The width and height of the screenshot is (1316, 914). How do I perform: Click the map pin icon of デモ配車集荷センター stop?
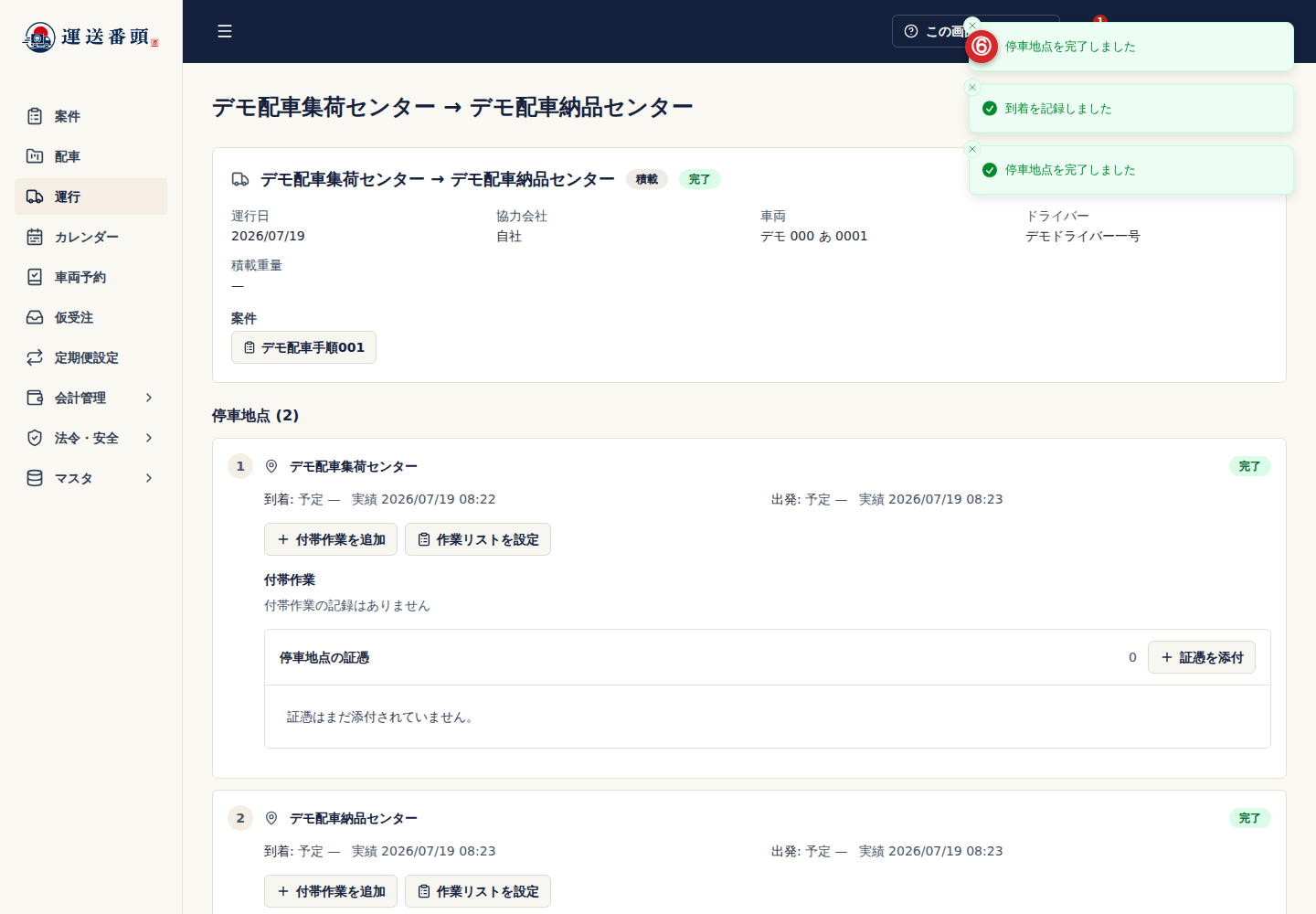click(x=271, y=466)
